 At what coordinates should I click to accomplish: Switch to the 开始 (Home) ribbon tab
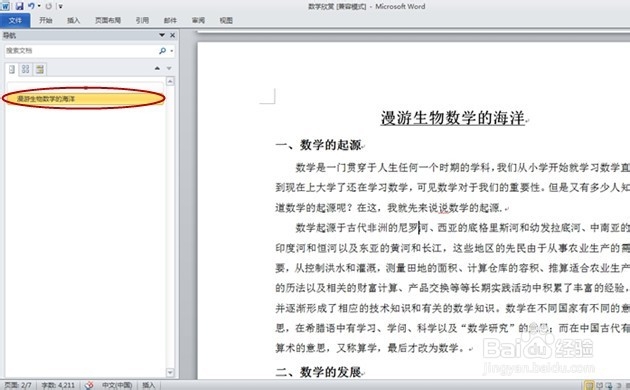coord(45,20)
